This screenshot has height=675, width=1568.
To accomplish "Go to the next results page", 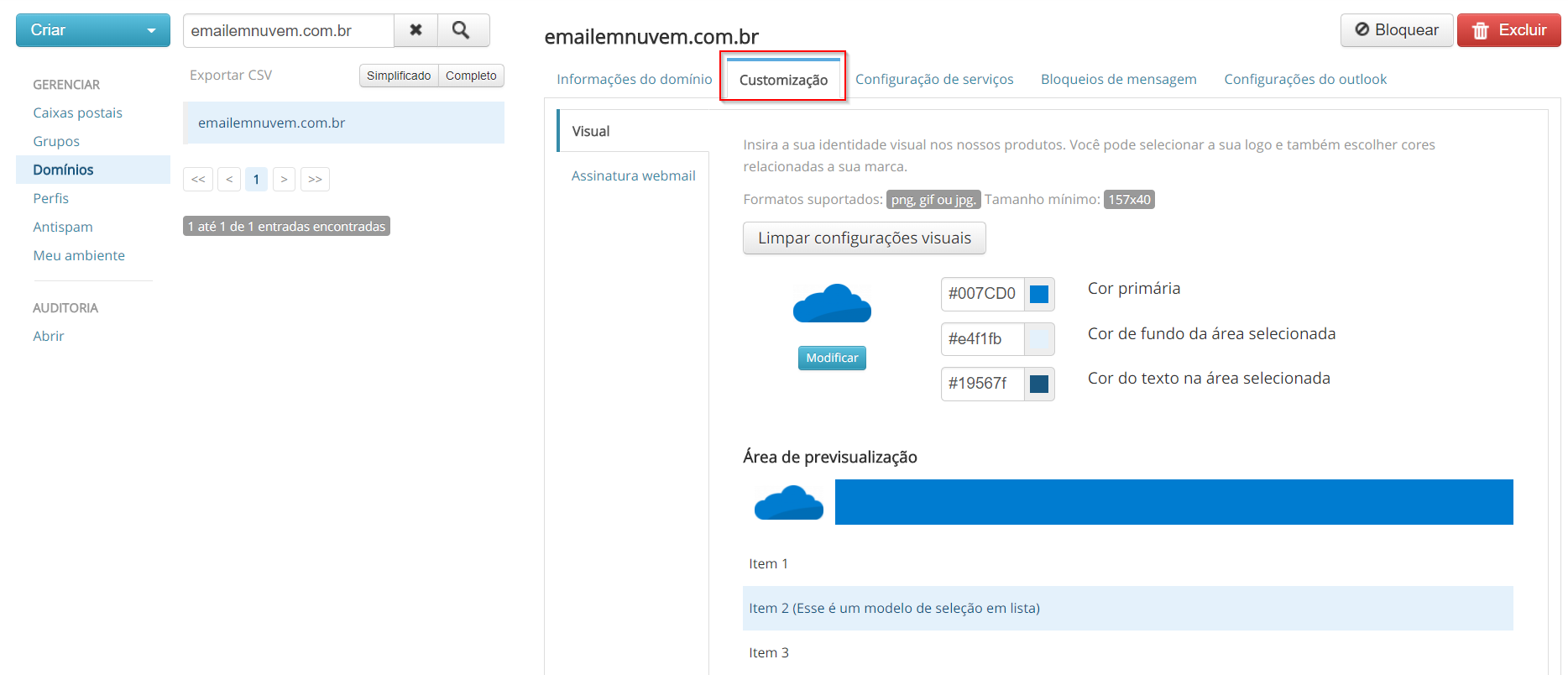I will [284, 180].
